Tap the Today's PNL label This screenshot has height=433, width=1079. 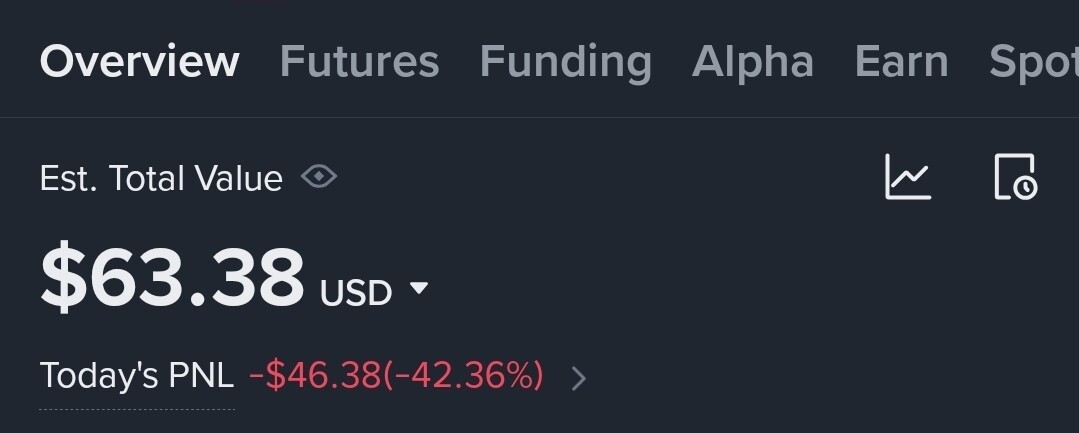[x=136, y=376]
